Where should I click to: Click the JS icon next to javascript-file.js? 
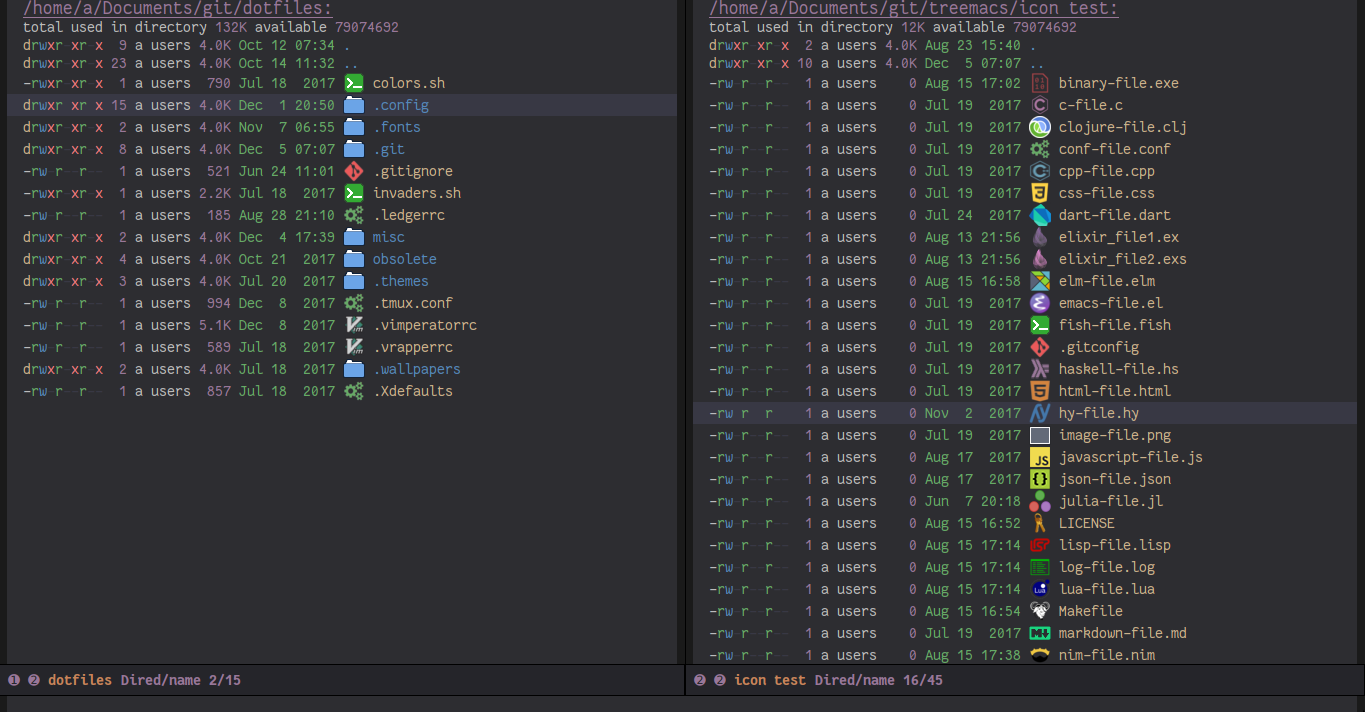coord(1039,457)
